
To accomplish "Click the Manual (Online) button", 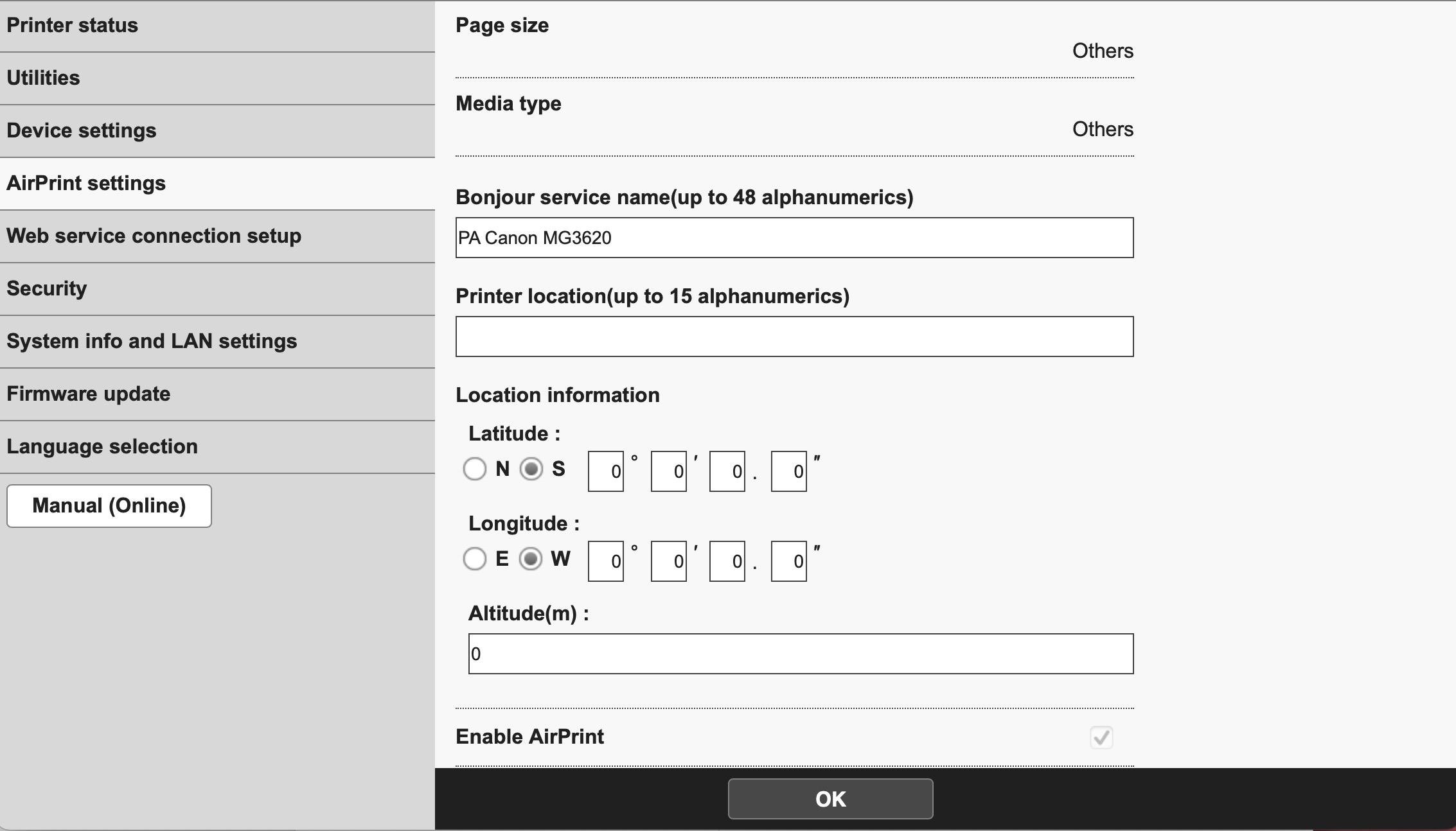I will pyautogui.click(x=109, y=506).
